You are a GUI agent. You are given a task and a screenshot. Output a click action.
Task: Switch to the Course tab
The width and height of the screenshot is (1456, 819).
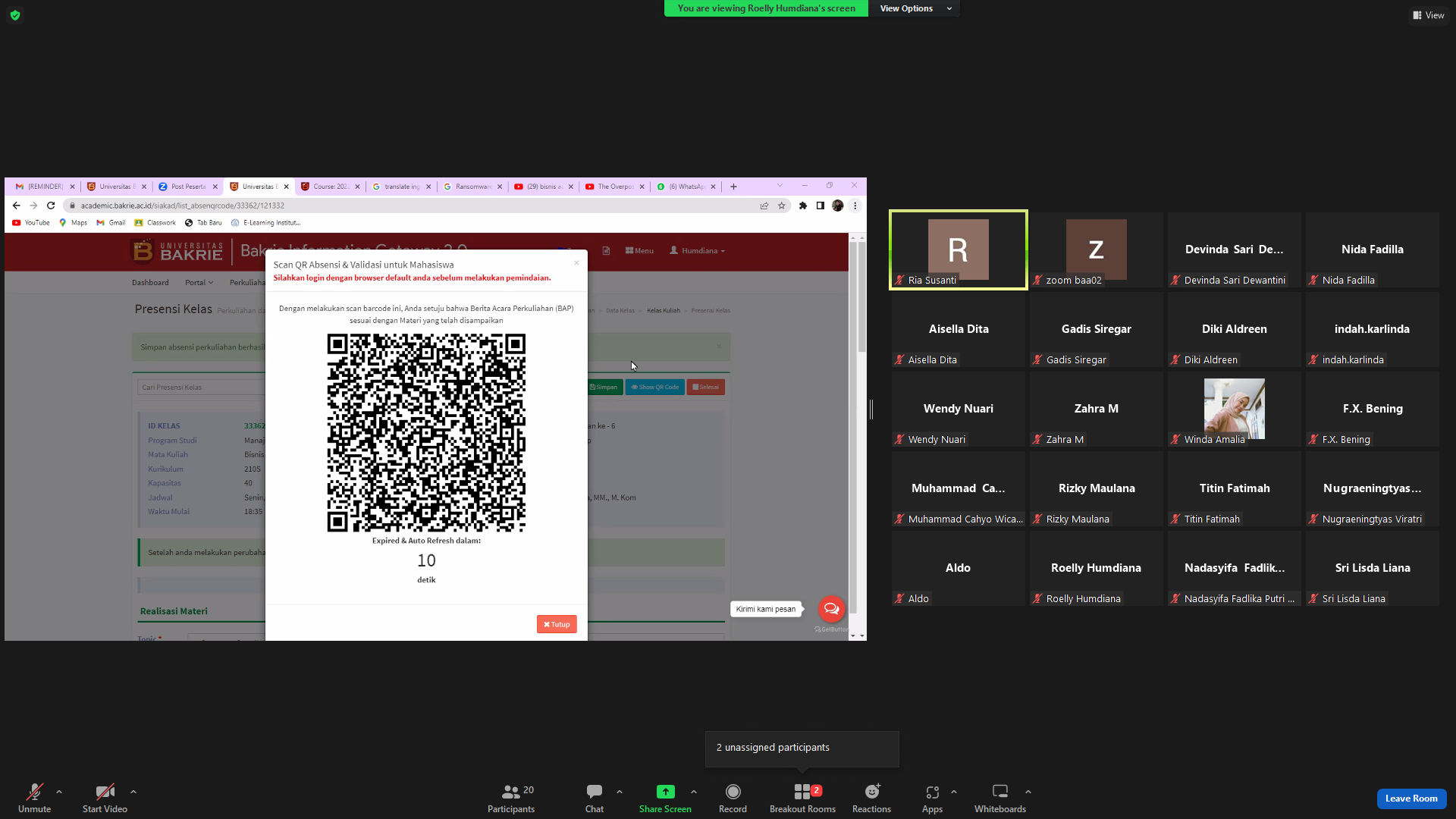[x=329, y=187]
